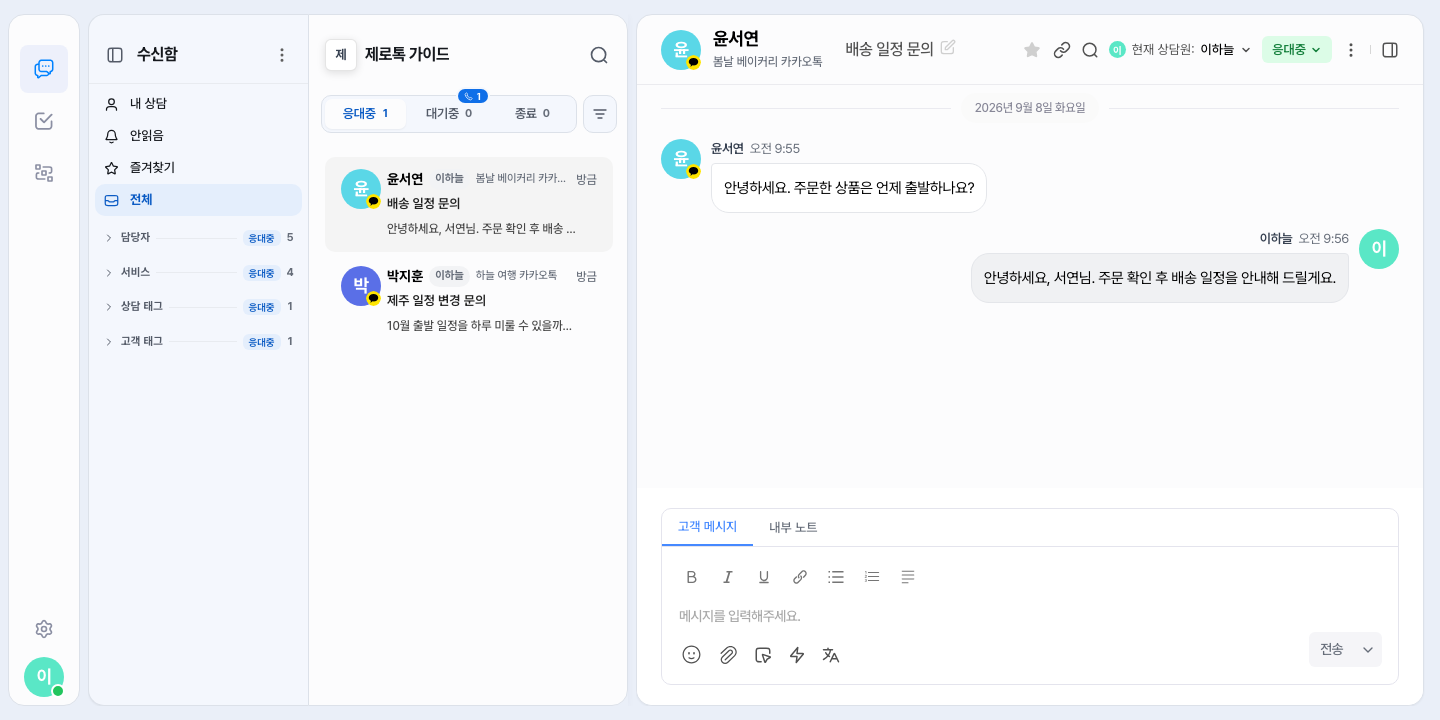Select the 고객 메시지 tab
The height and width of the screenshot is (720, 1440).
point(707,527)
